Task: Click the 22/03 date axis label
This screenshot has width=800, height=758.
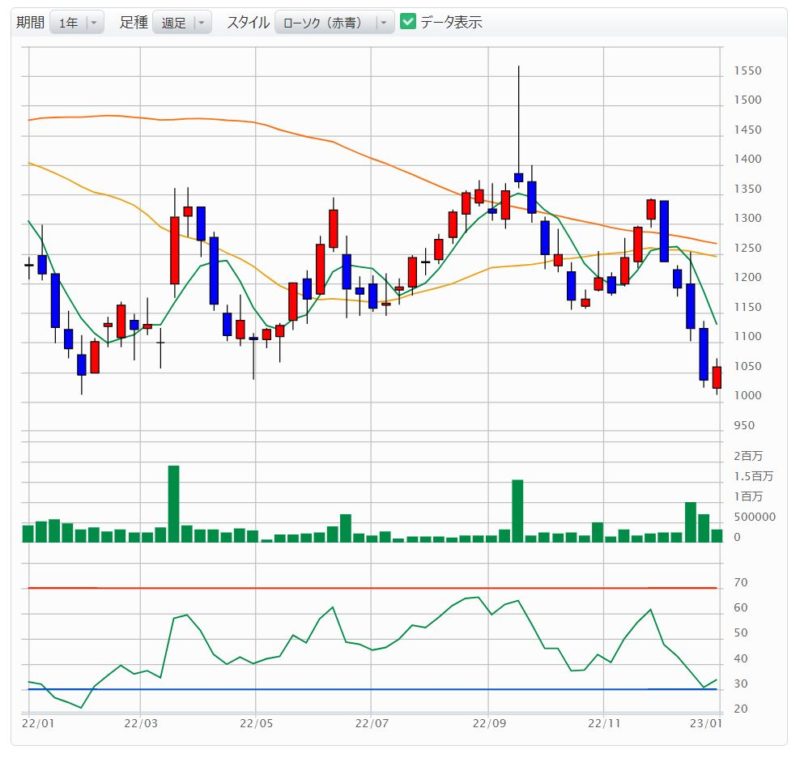Action: coord(141,724)
